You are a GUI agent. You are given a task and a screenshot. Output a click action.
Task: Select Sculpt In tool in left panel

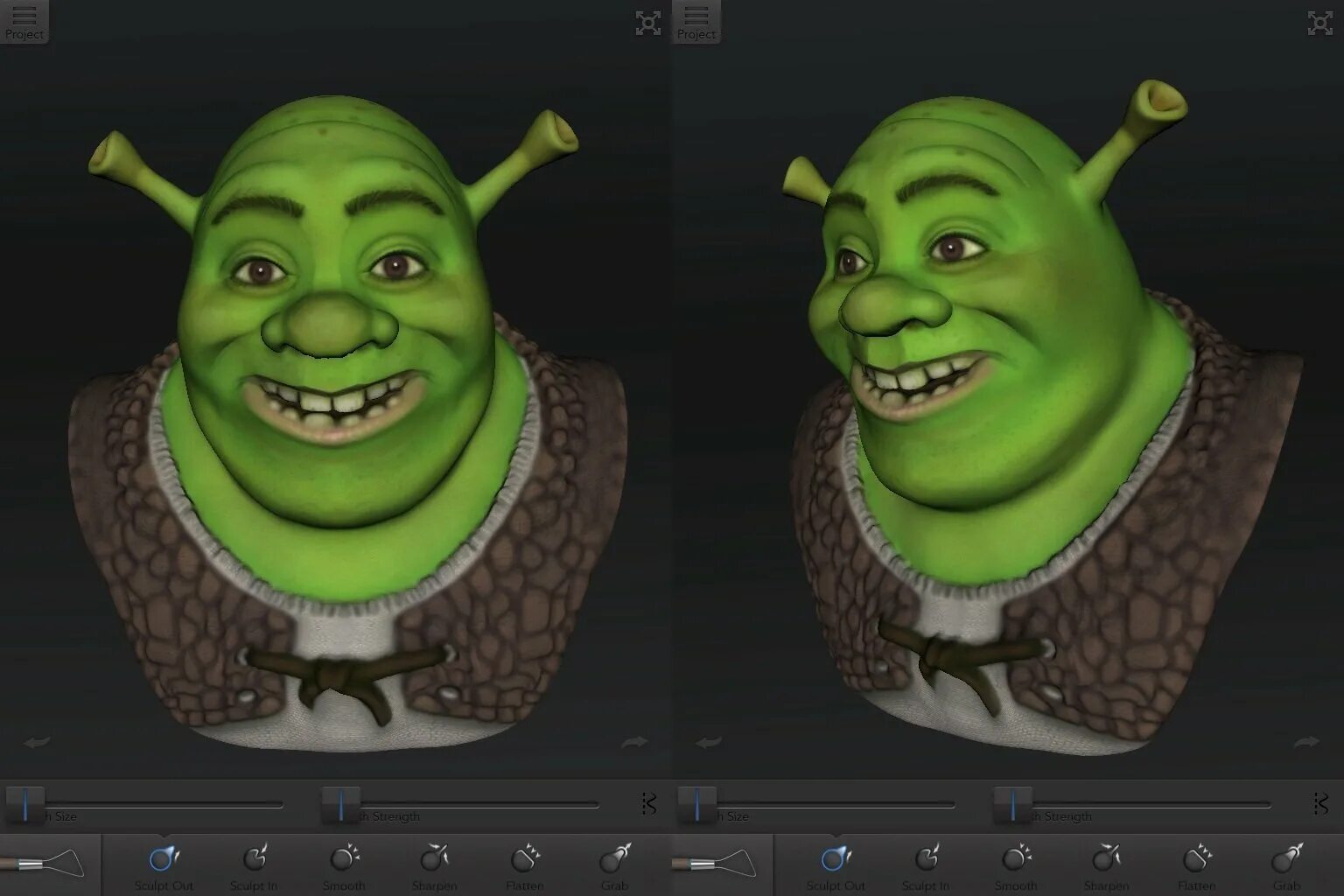[254, 865]
